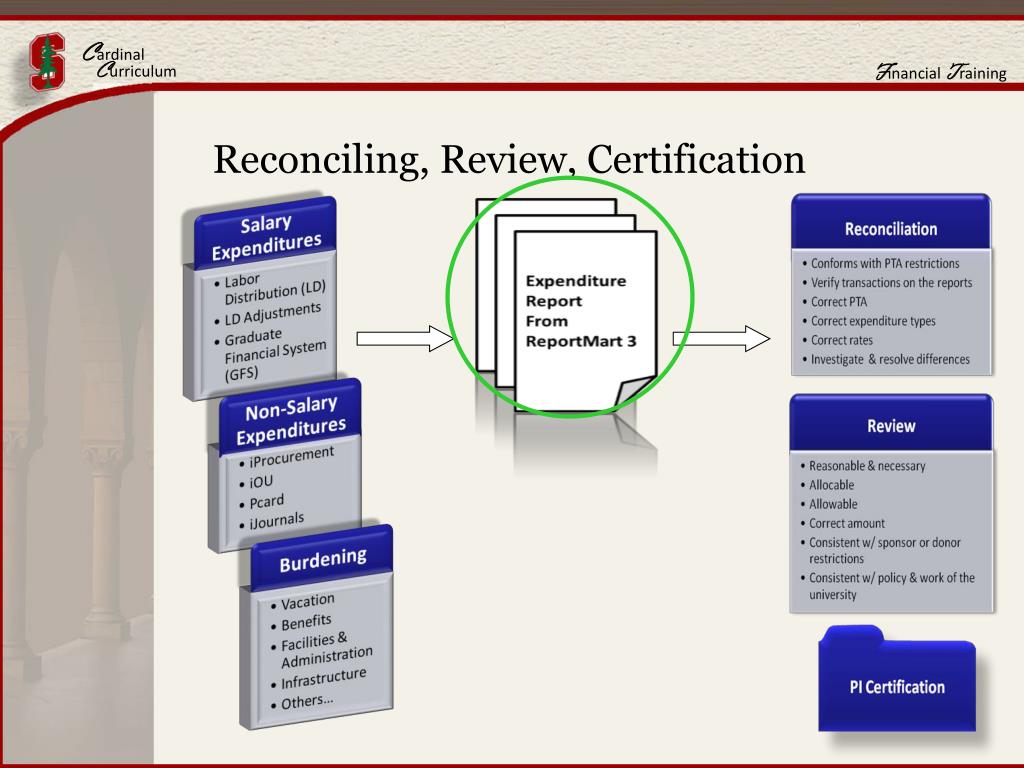Screen dimensions: 1024x768
Task: Open the PI Certification folder
Action: click(897, 679)
